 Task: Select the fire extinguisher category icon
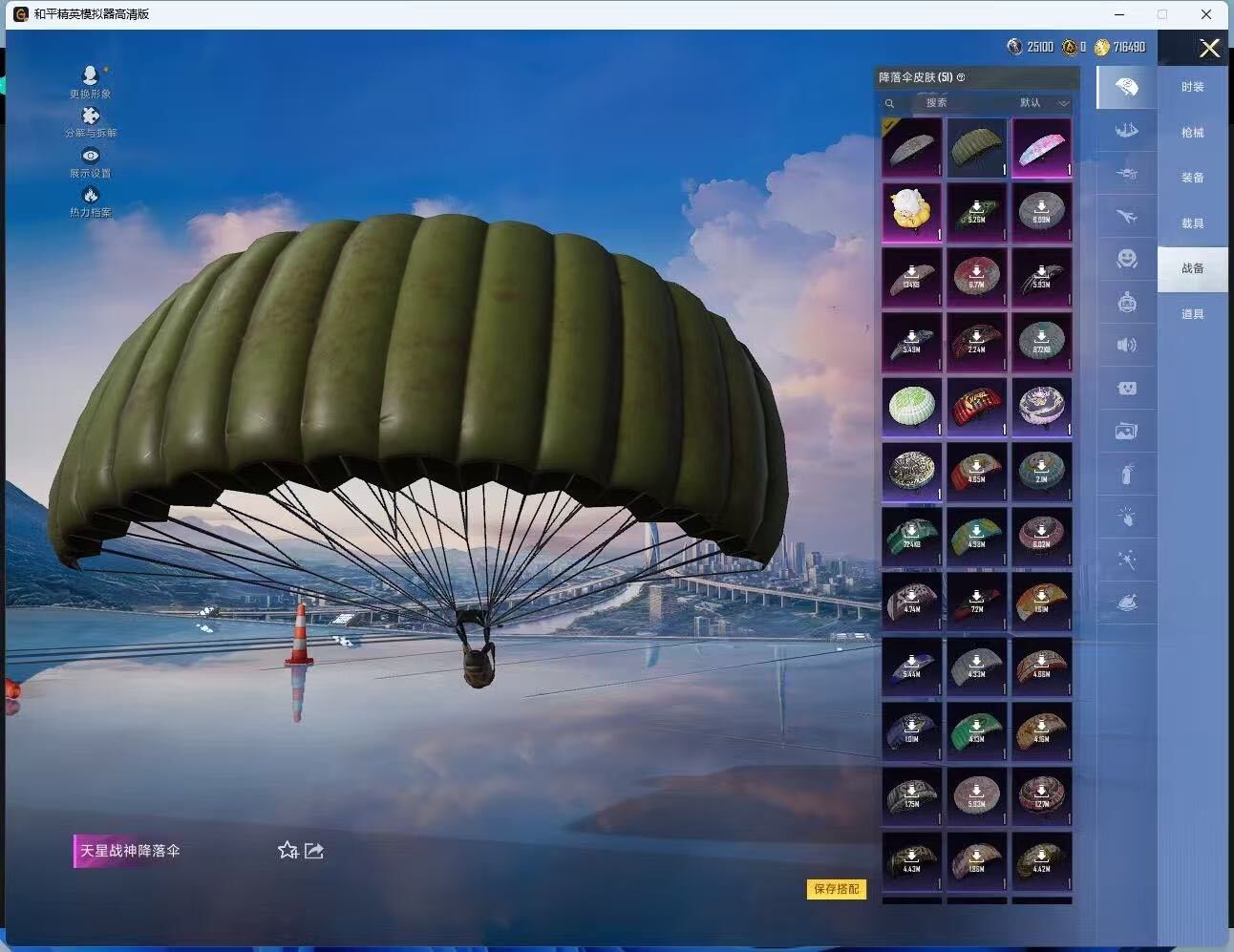[1127, 475]
